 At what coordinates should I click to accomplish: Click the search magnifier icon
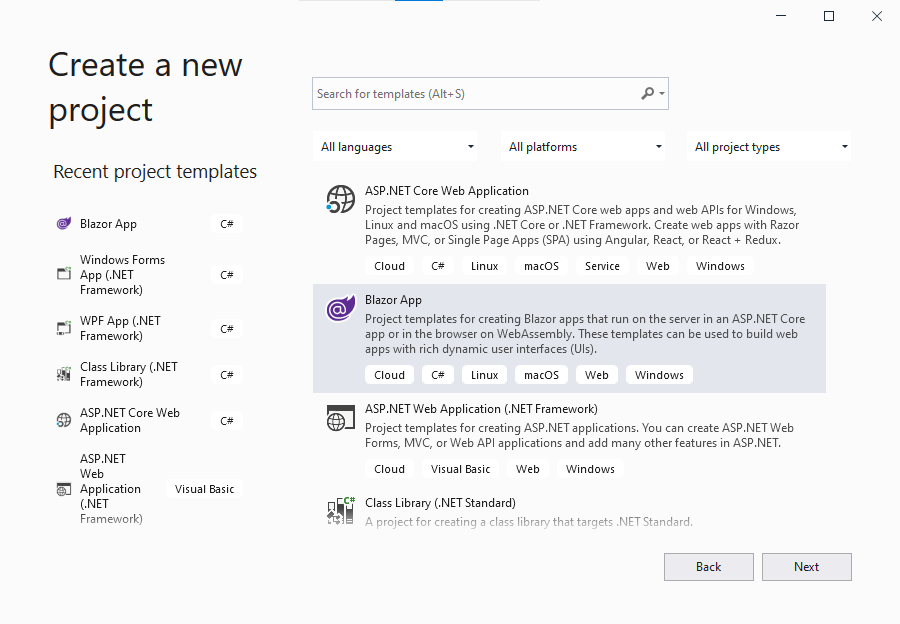[647, 93]
